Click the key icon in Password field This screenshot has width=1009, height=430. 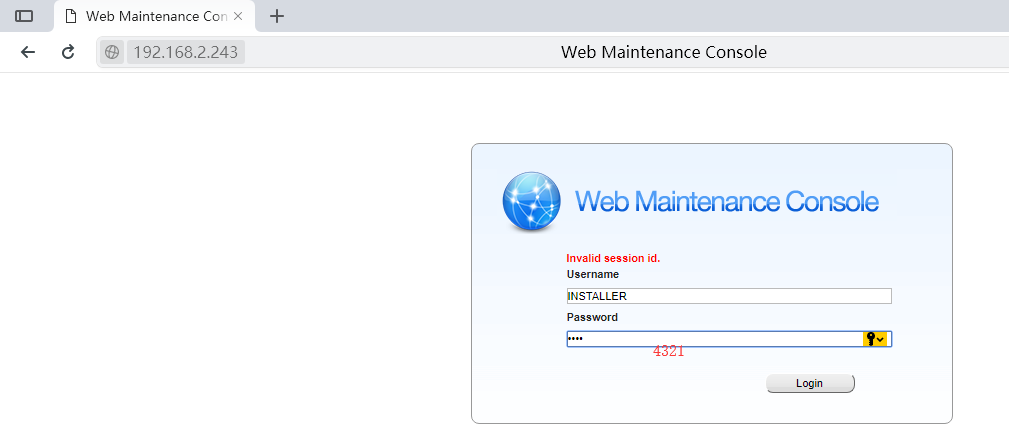tap(871, 339)
